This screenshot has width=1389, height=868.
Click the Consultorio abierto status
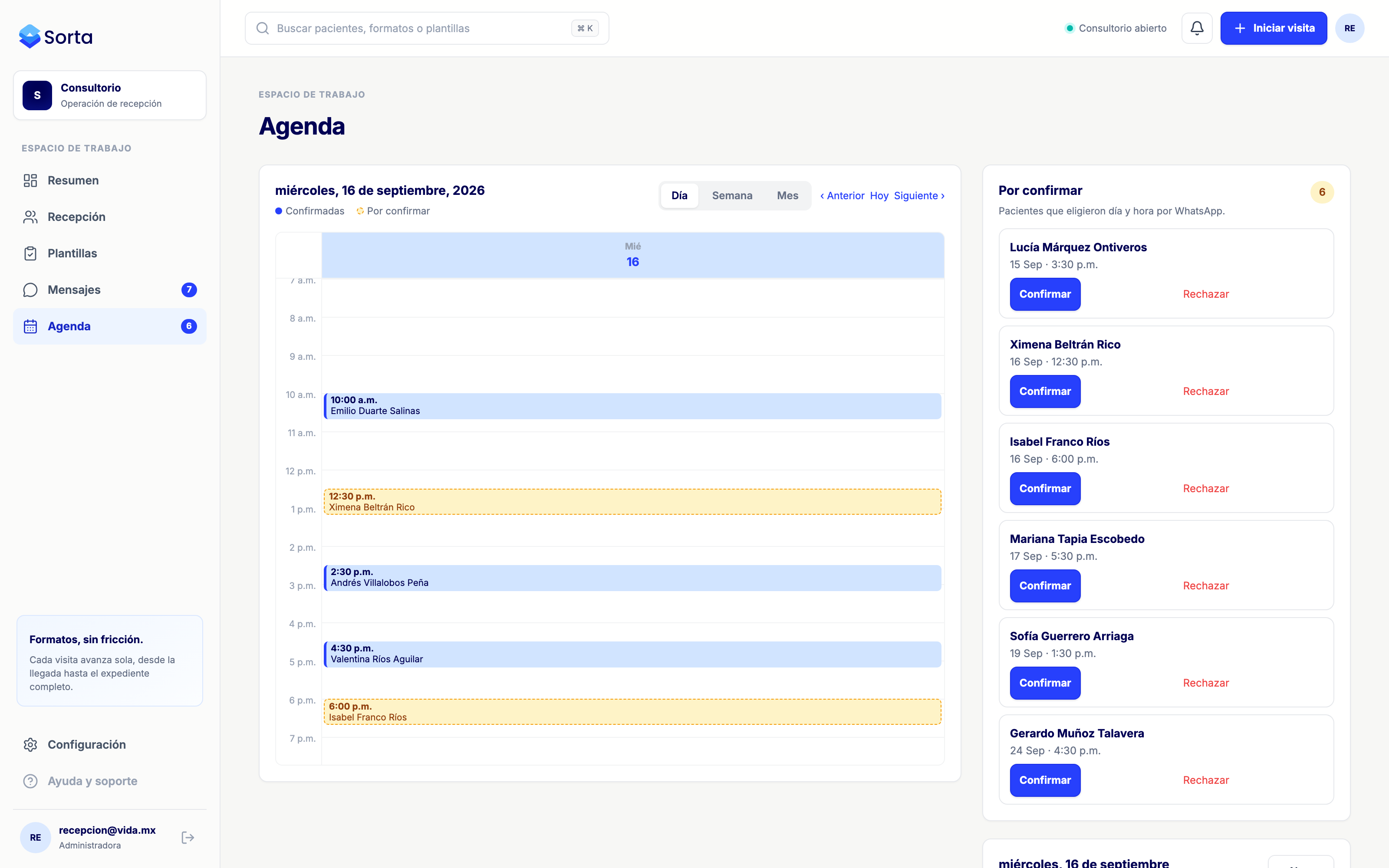[x=1115, y=28]
